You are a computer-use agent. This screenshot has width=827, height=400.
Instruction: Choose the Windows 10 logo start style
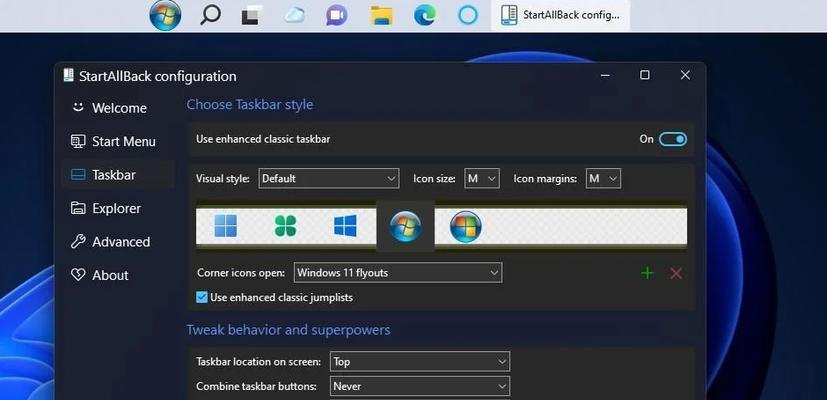point(345,226)
